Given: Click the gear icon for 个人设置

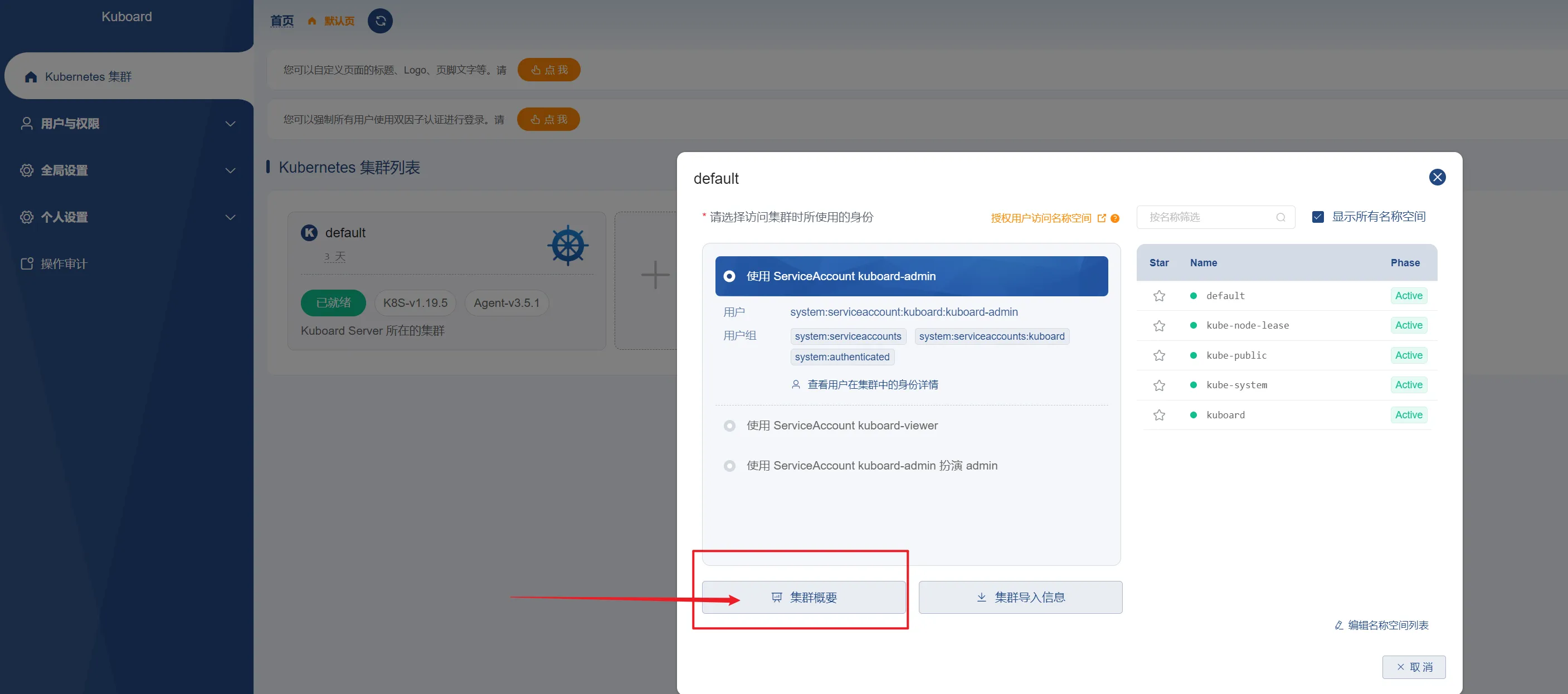Looking at the screenshot, I should 27,217.
